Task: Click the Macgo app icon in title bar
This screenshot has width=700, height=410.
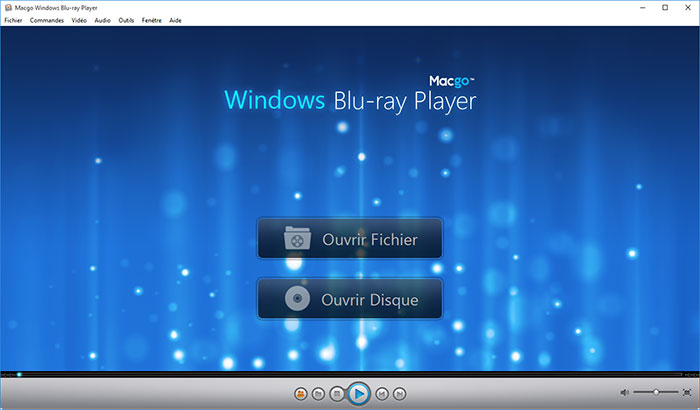Action: [8, 8]
